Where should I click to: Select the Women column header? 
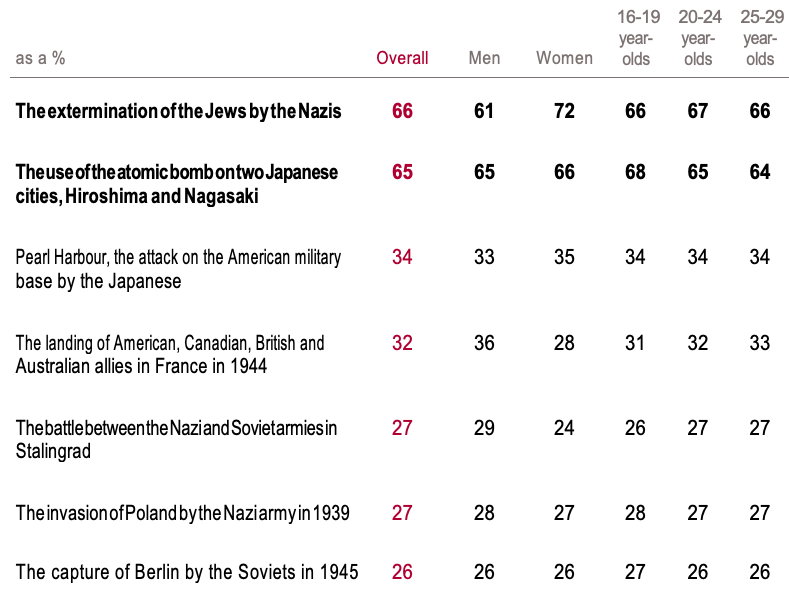click(x=564, y=58)
